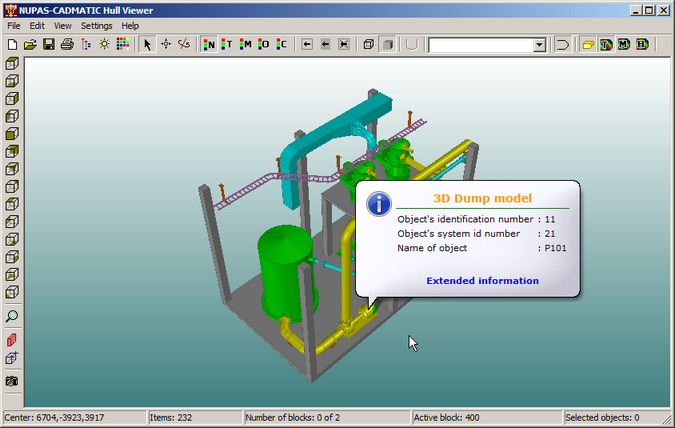Toggle the O color mode button
675x428 pixels.
[x=263, y=44]
